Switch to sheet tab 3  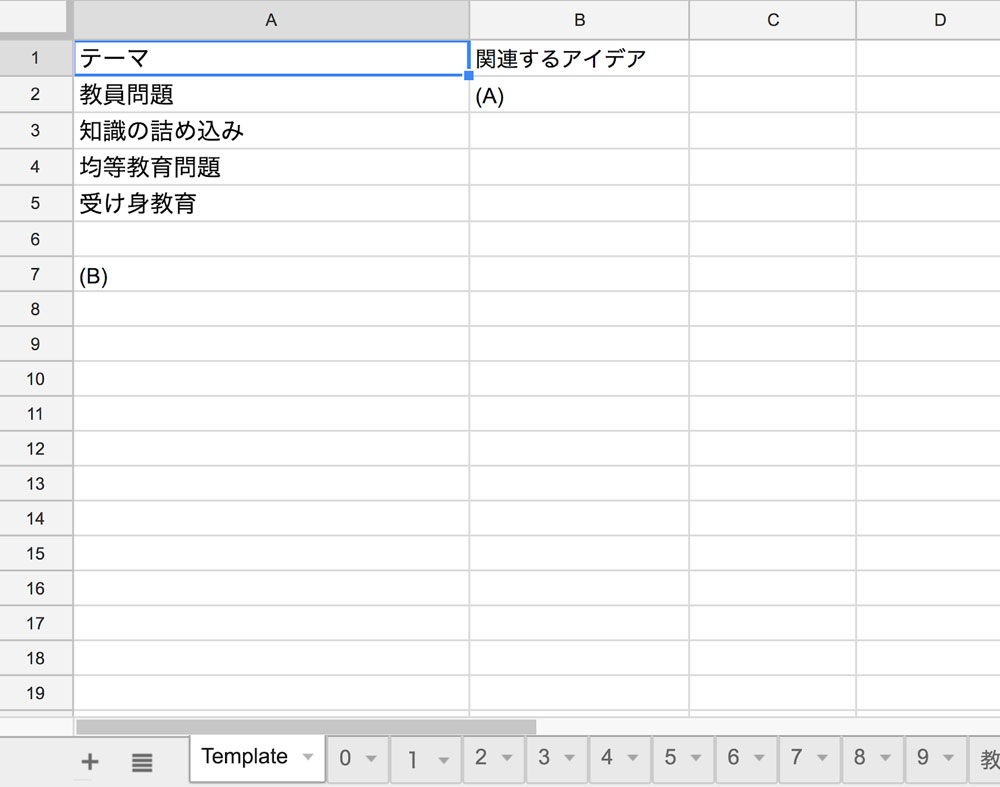(x=544, y=758)
